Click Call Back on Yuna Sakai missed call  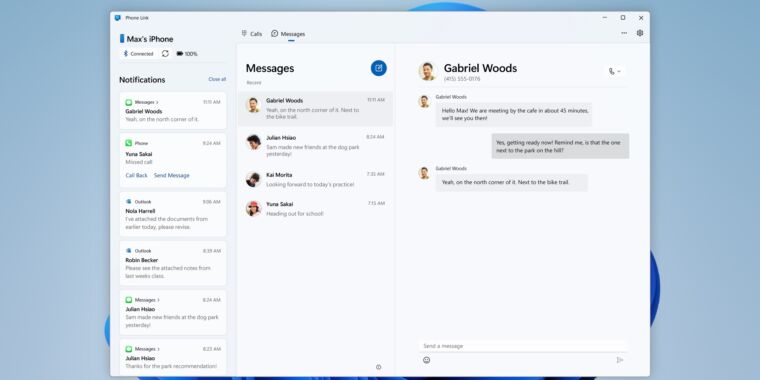136,175
